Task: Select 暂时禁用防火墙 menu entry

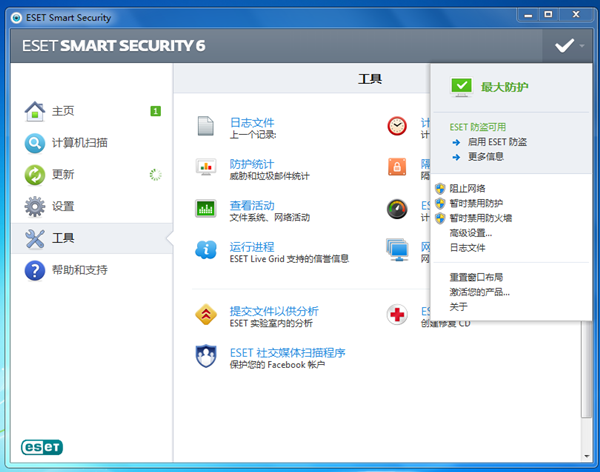Action: (480, 217)
